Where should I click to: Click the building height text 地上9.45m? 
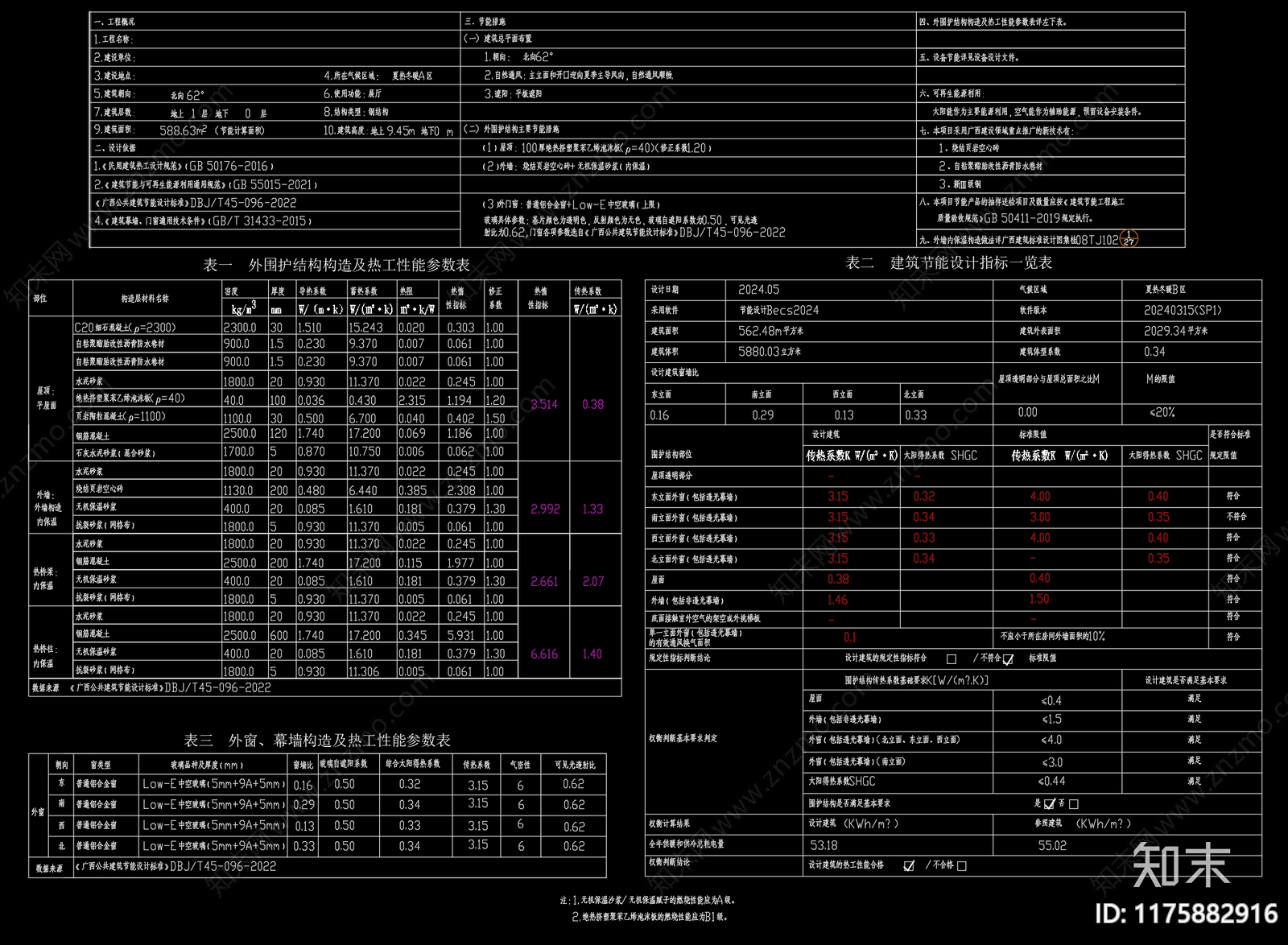coord(393,130)
